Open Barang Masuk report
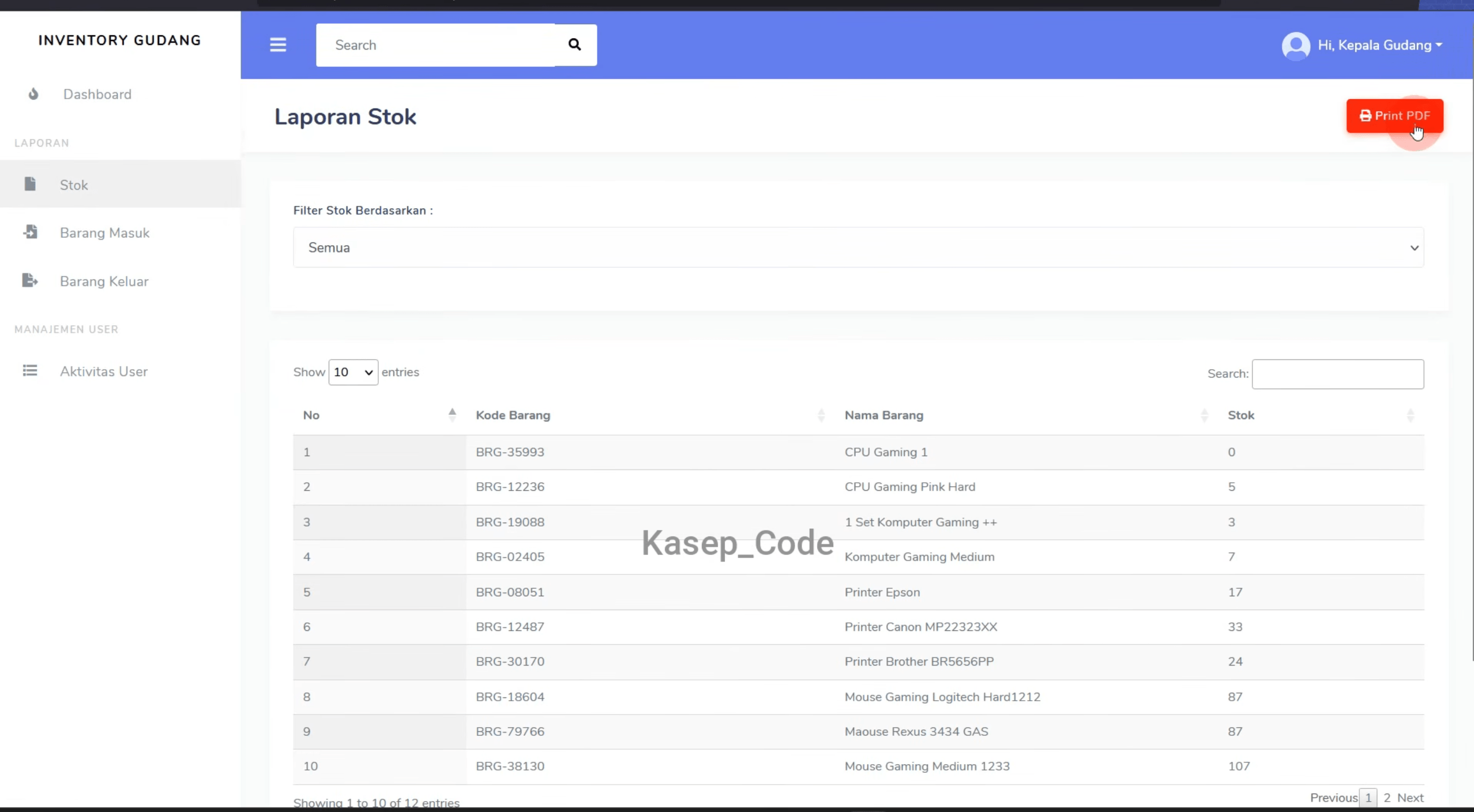 [x=120, y=233]
